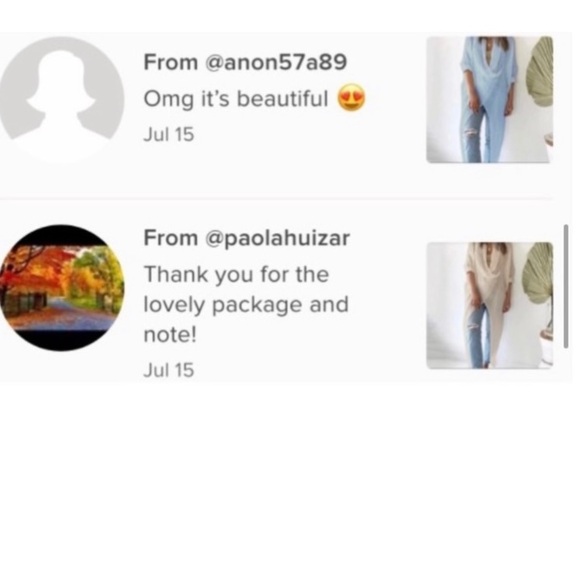Click the 'From' label in the first notification

point(171,62)
